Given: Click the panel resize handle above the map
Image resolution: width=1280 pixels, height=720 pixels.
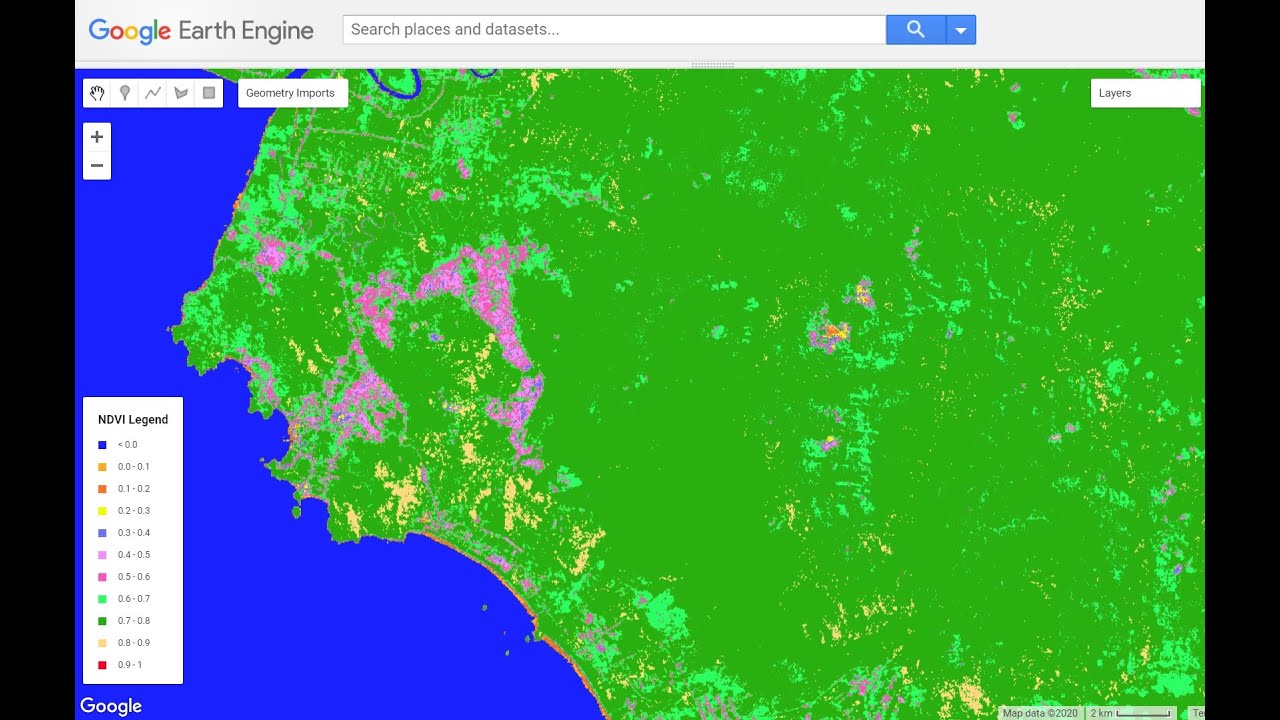Looking at the screenshot, I should coord(713,65).
